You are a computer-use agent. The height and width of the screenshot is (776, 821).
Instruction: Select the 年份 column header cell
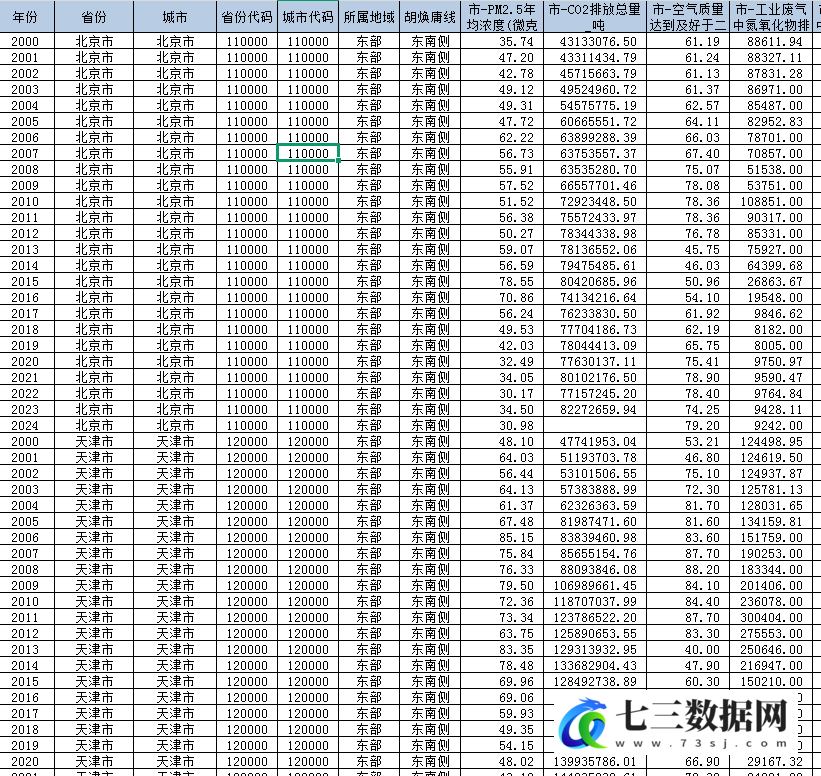pos(27,17)
